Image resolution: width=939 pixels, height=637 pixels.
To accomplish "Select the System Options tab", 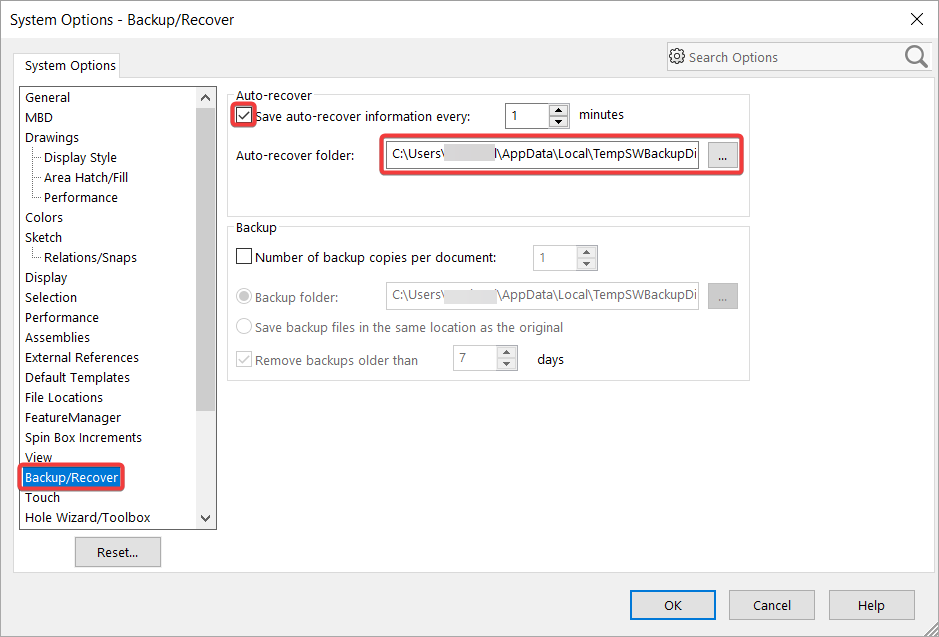I will [x=70, y=66].
